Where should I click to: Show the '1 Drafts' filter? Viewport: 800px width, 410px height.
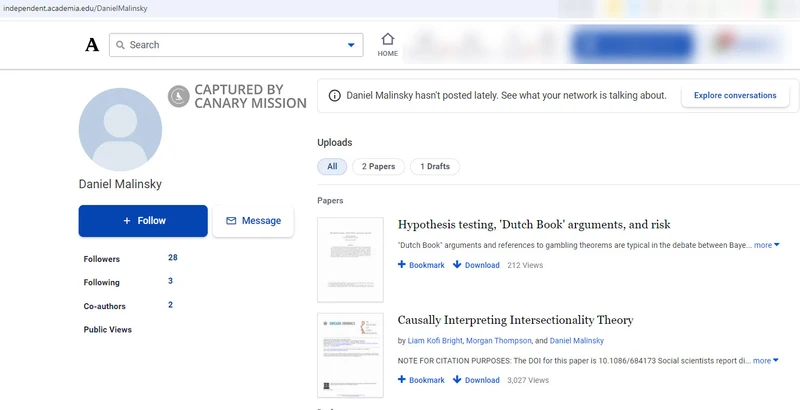coord(434,166)
